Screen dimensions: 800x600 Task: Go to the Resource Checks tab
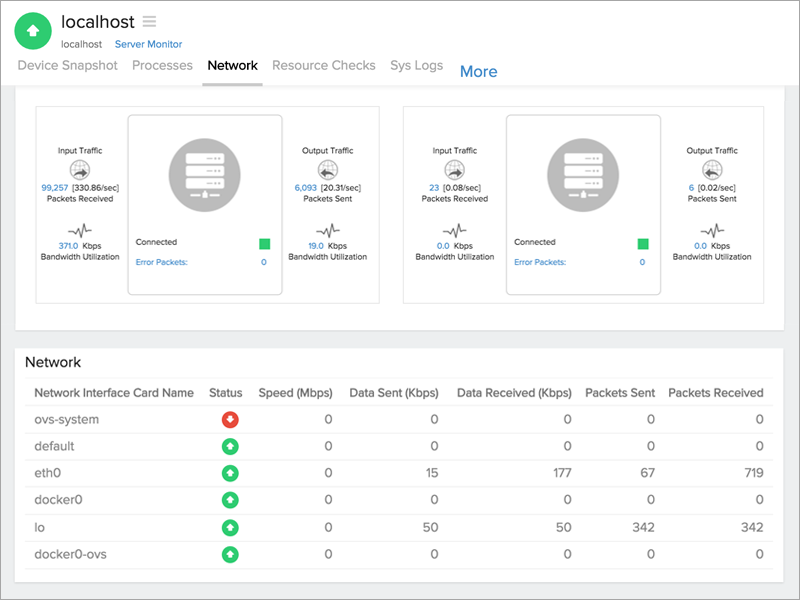pos(324,66)
